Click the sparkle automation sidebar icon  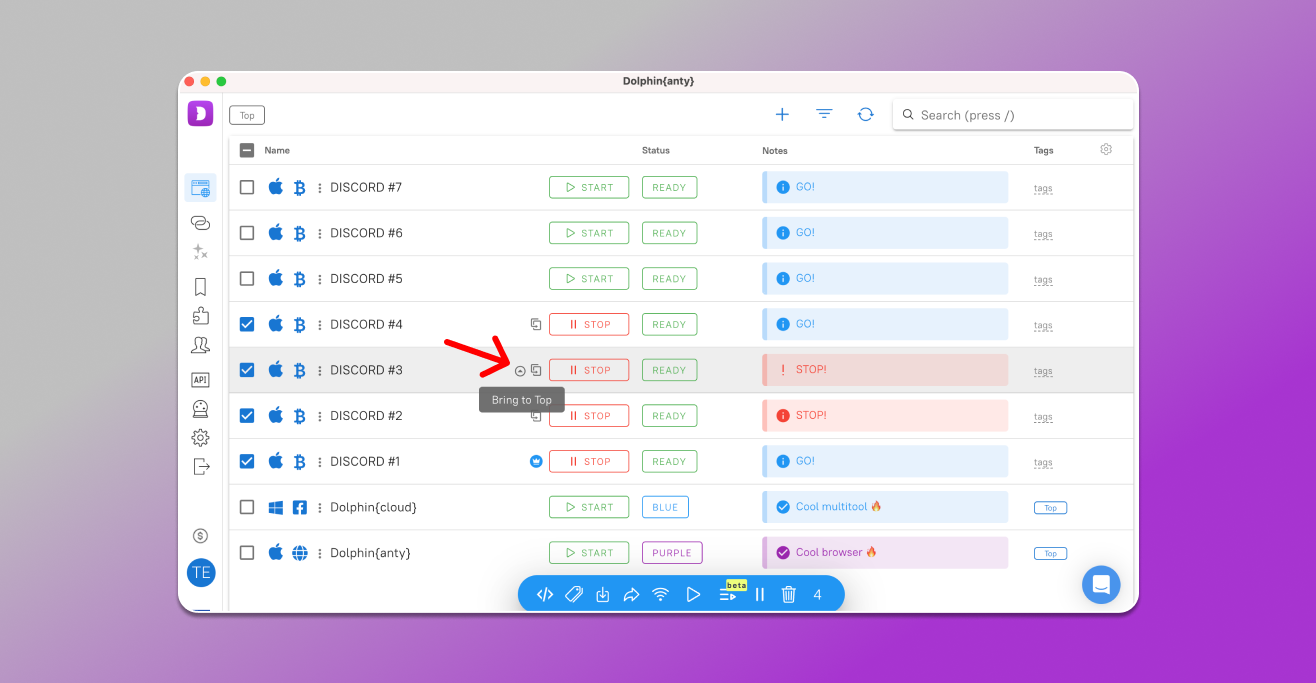200,252
